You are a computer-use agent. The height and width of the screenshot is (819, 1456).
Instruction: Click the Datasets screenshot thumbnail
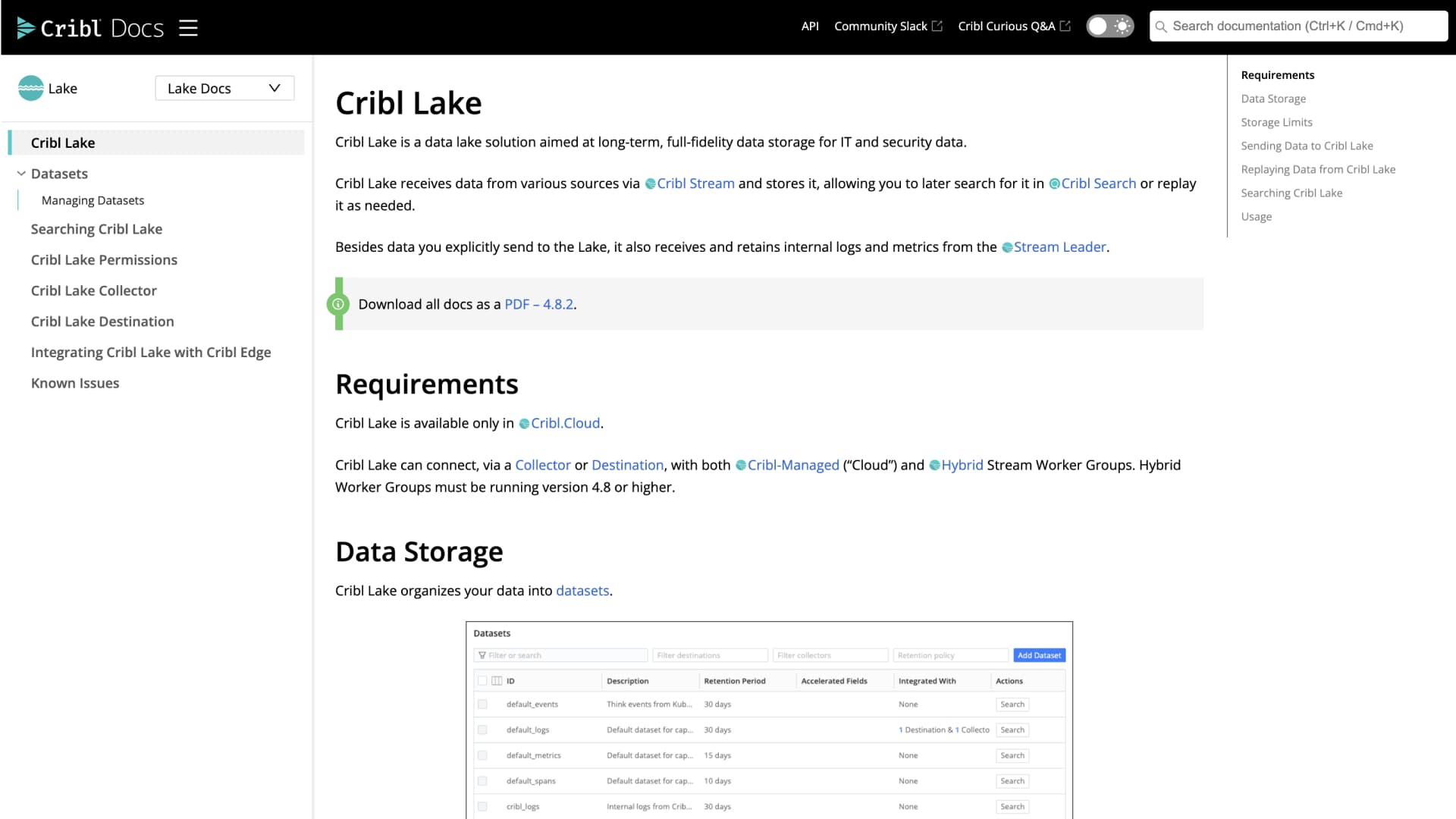click(x=769, y=720)
